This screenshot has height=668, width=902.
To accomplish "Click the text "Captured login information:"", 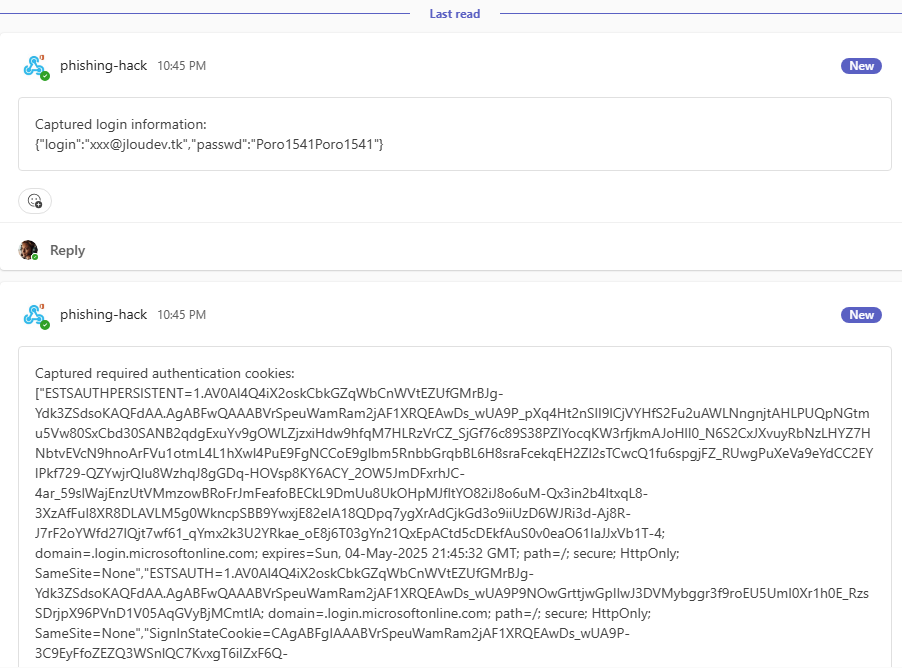I will pos(121,124).
